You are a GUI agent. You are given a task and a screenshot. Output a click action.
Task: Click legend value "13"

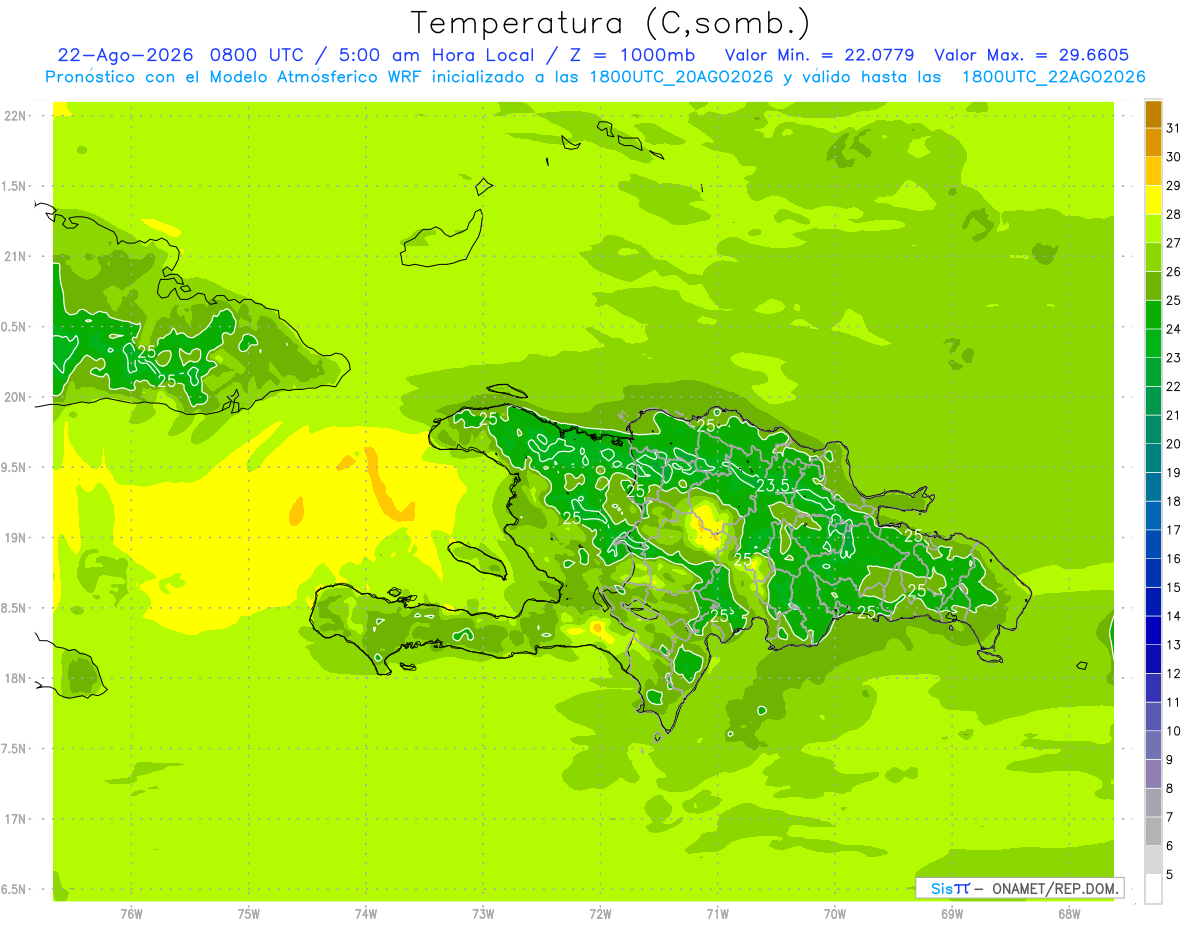click(1173, 644)
